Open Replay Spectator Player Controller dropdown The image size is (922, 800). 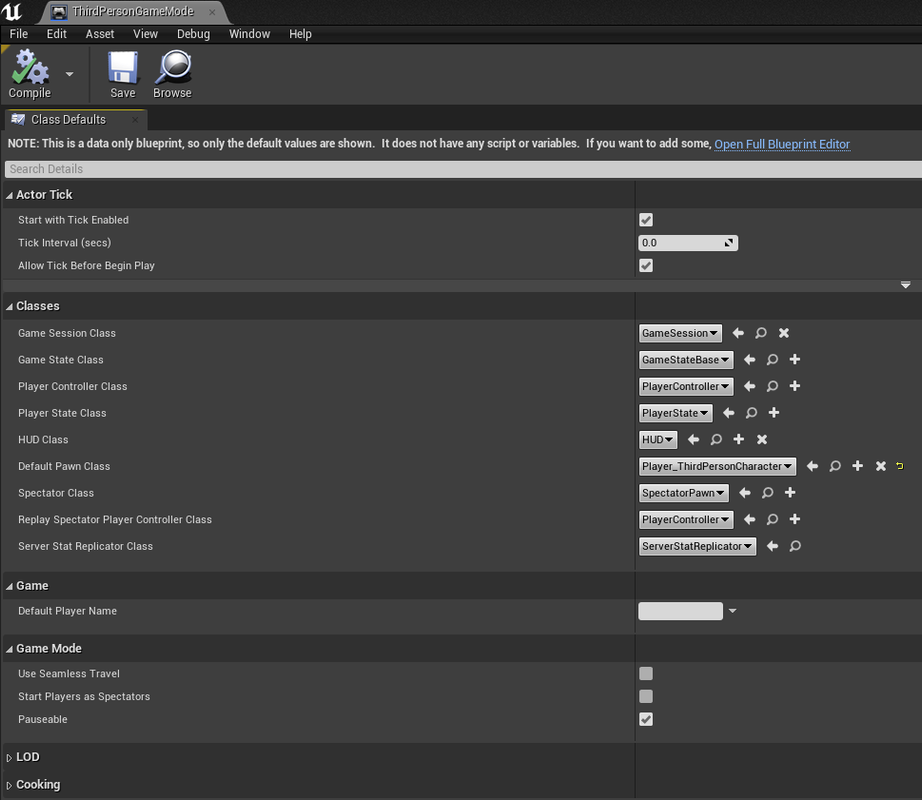click(x=686, y=520)
